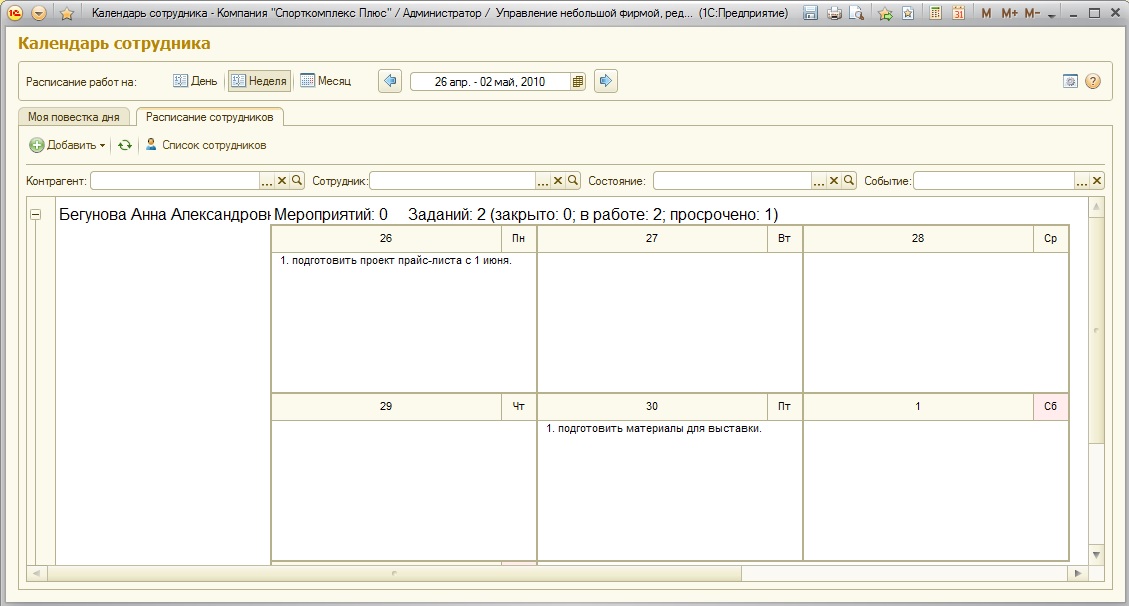Open Список сотрудников

[206, 145]
